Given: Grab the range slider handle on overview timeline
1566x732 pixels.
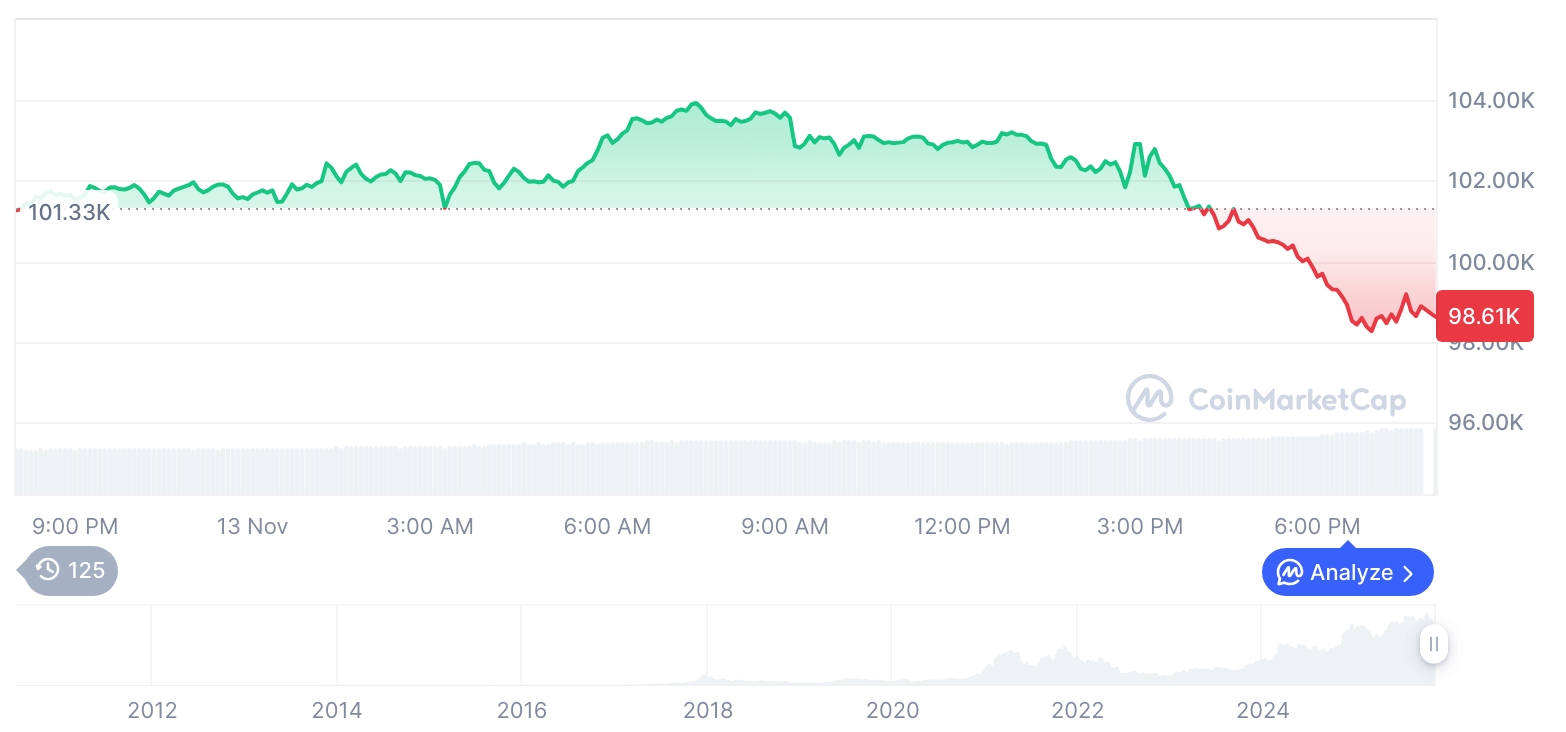Looking at the screenshot, I should tap(1434, 644).
